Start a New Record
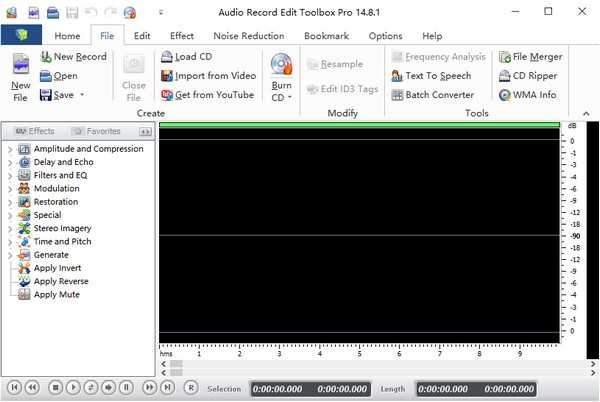This screenshot has height=402, width=600. click(74, 57)
